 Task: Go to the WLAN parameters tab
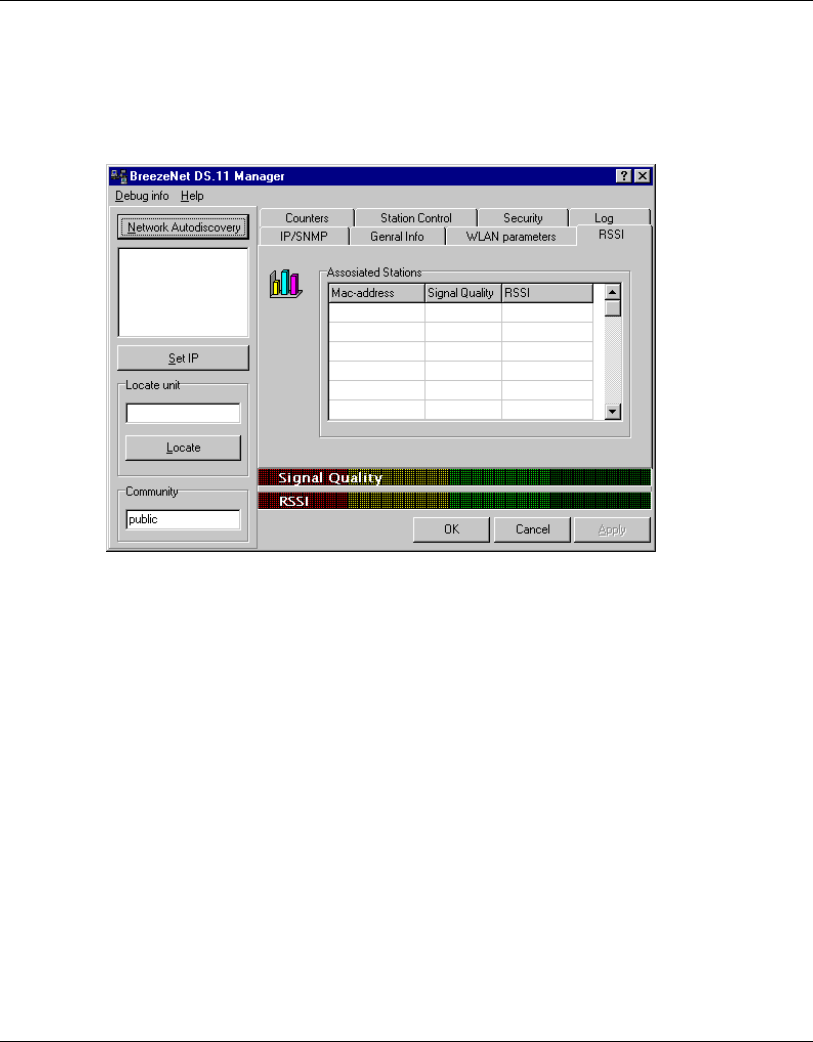(x=511, y=237)
